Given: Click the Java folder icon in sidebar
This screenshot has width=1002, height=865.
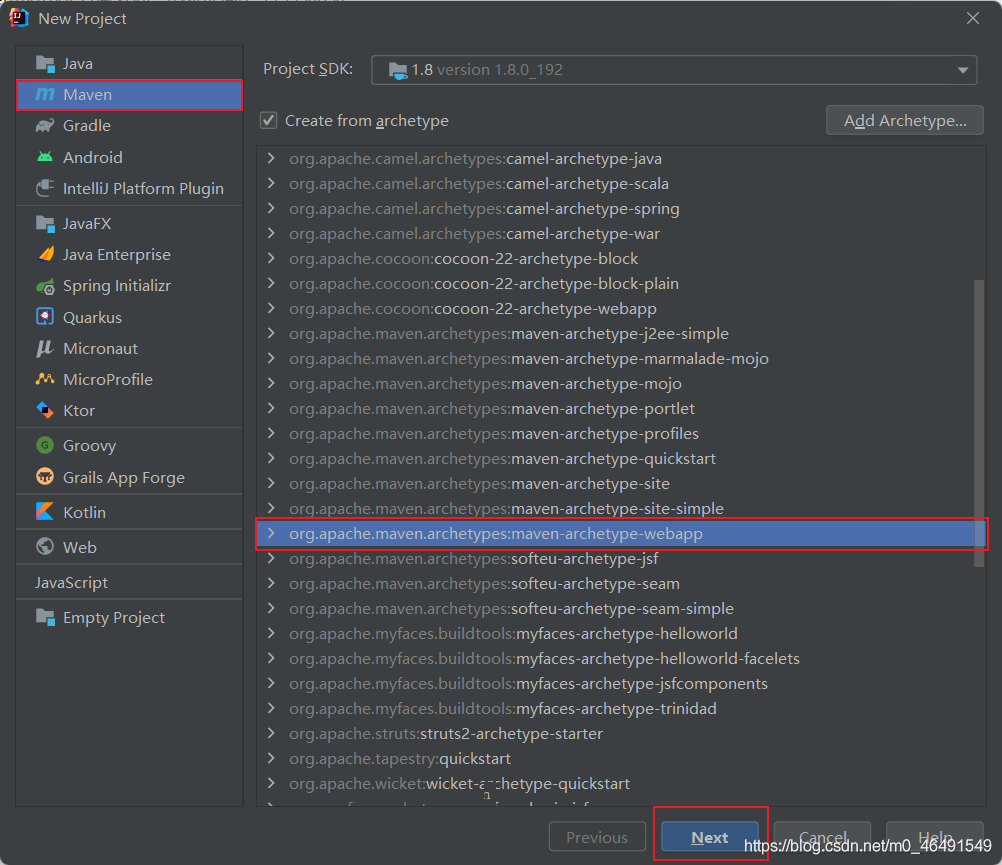Looking at the screenshot, I should (x=45, y=64).
